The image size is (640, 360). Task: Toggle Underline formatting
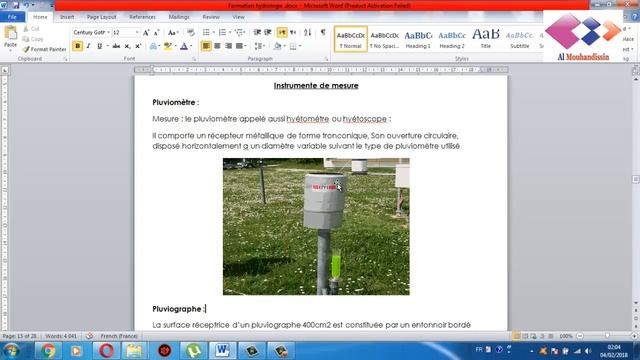click(x=99, y=46)
